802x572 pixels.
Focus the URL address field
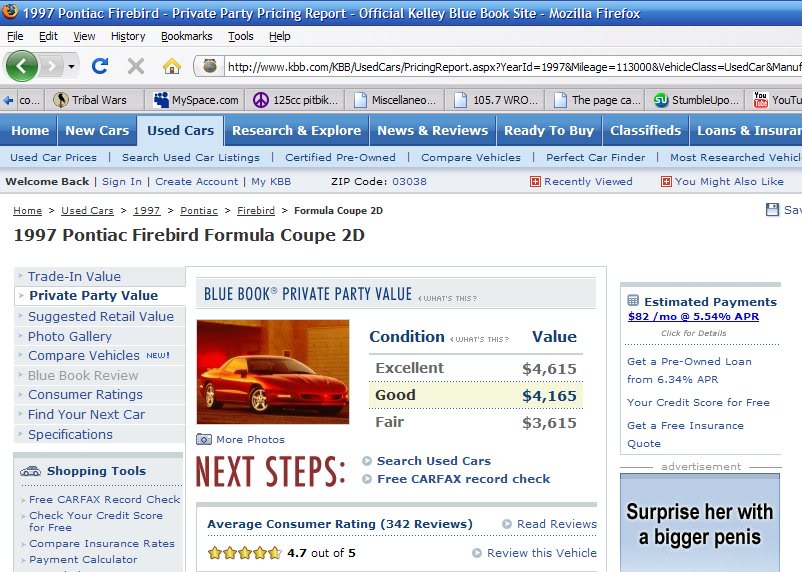[x=514, y=67]
